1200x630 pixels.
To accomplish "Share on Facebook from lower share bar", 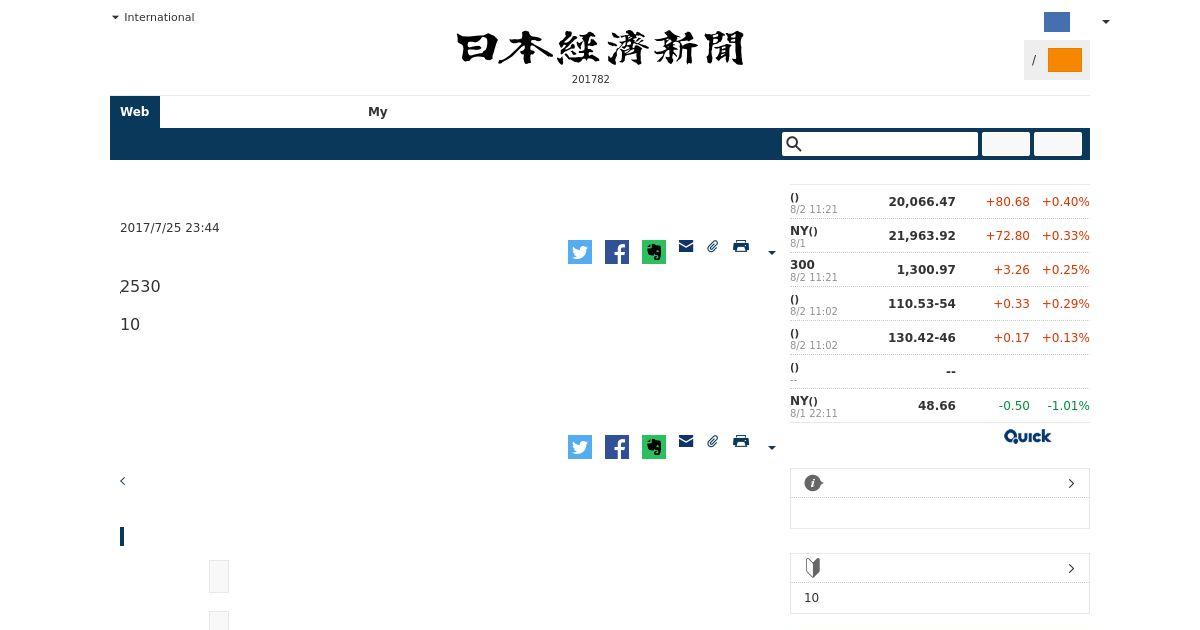I will click(x=617, y=447).
